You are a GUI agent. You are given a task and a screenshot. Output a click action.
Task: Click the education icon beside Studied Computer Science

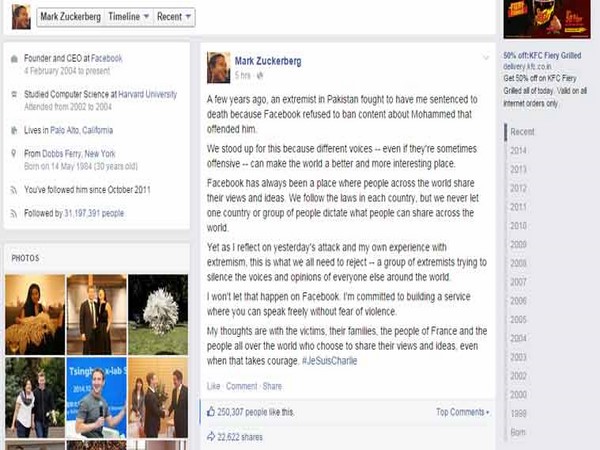[x=14, y=94]
